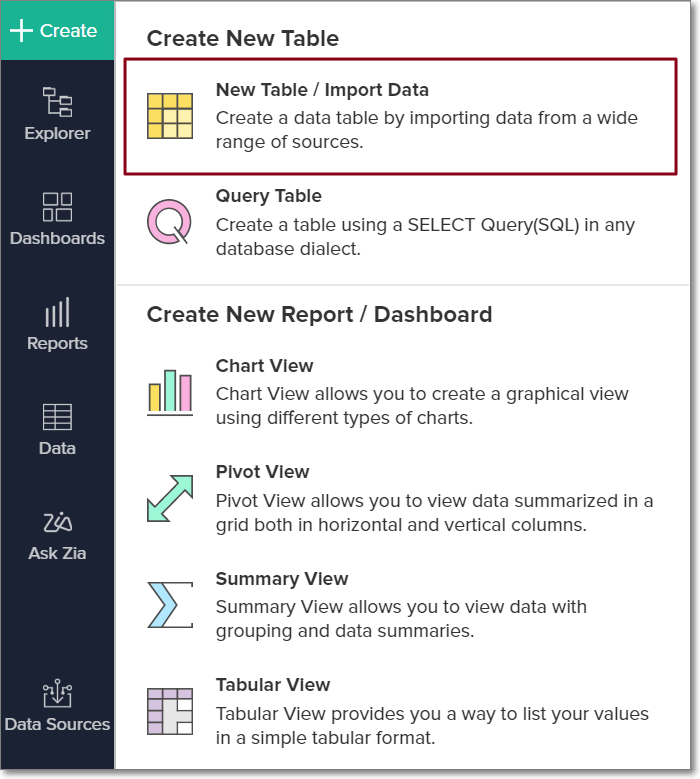The width and height of the screenshot is (700, 779).
Task: Click the Chart View bar chart icon
Action: (169, 392)
